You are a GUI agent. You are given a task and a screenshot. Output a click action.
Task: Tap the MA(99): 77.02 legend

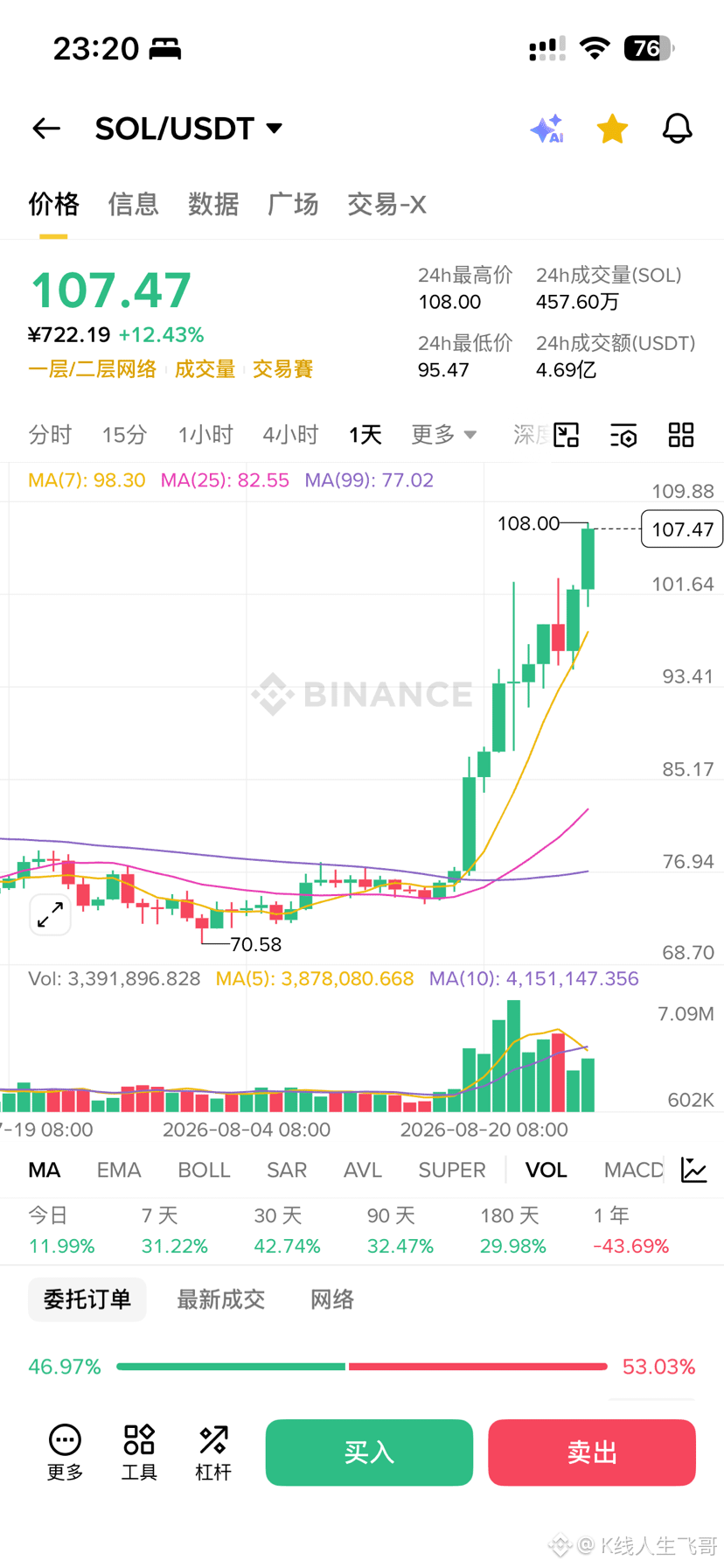(369, 480)
